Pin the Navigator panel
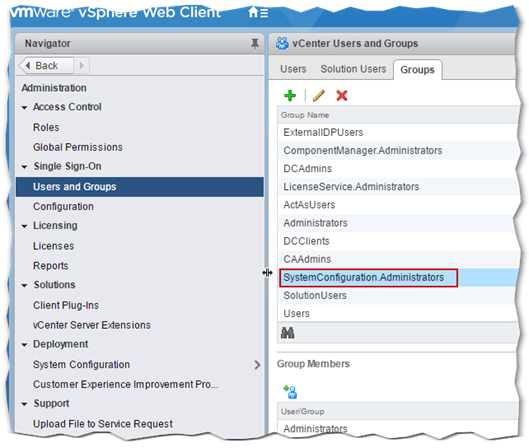The height and width of the screenshot is (448, 529). point(255,44)
